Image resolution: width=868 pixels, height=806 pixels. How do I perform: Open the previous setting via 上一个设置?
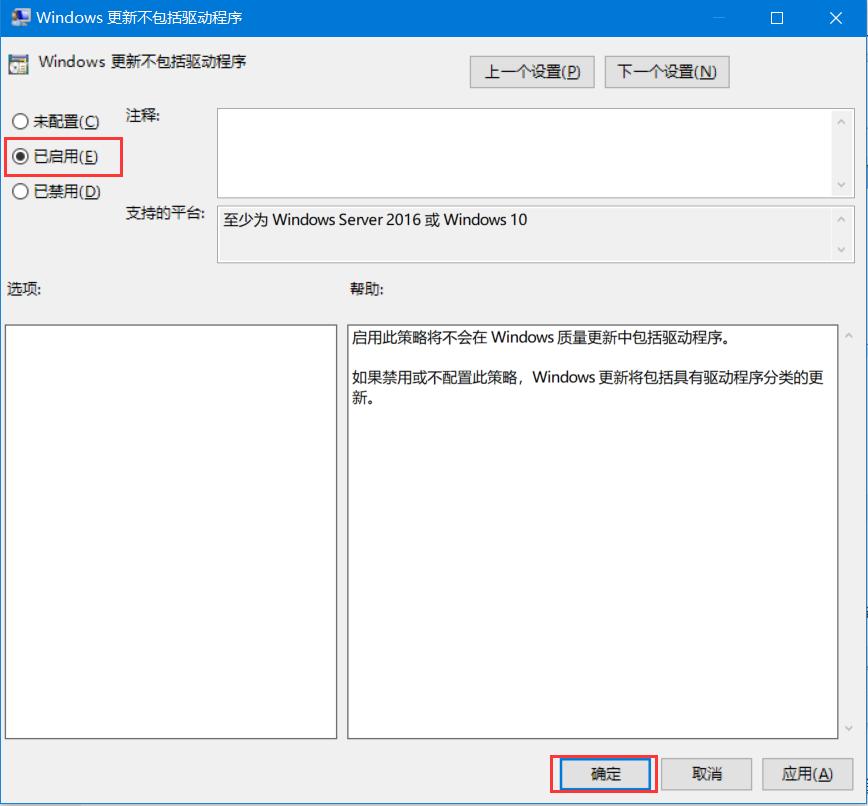(x=531, y=71)
